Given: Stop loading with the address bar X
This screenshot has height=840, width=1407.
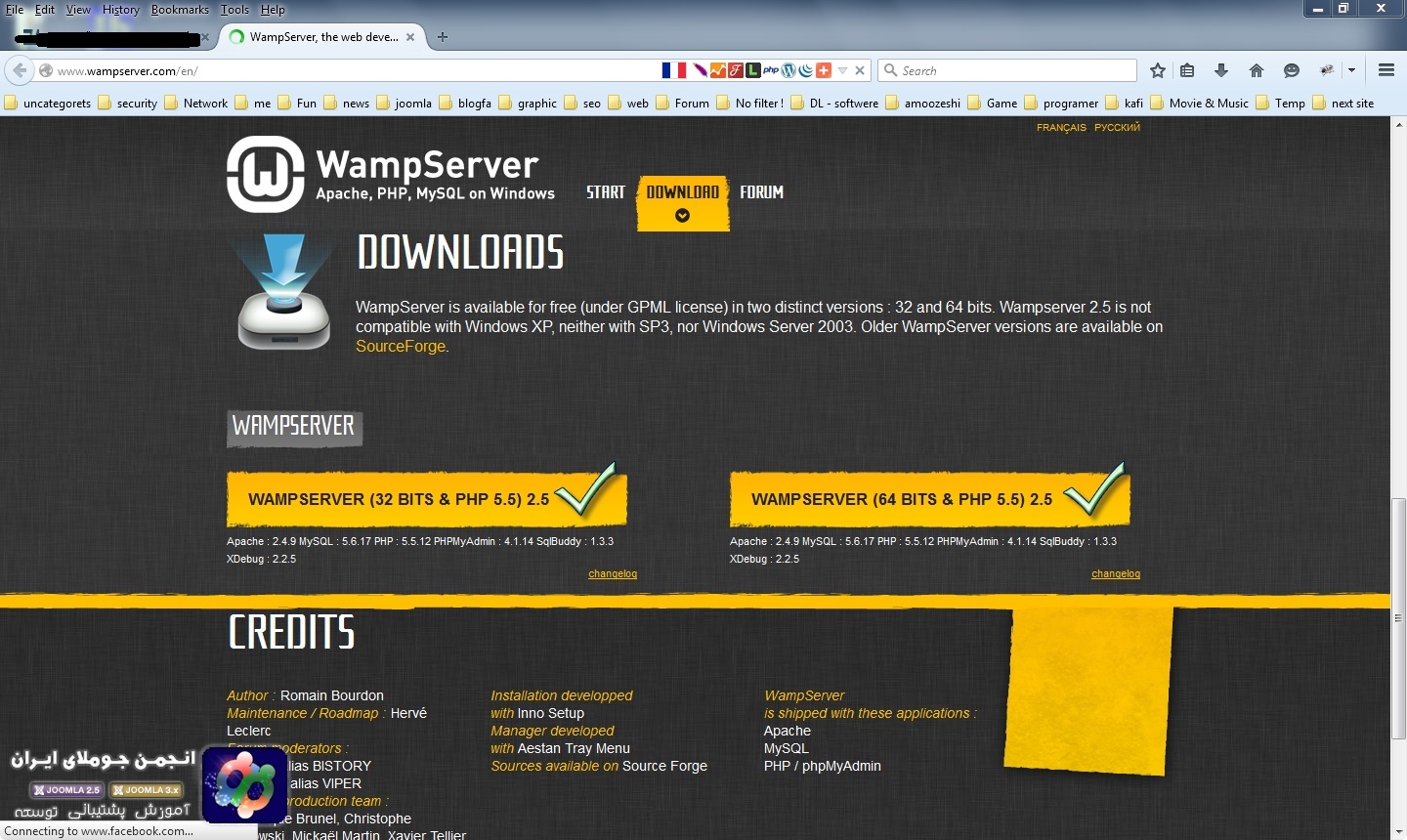Looking at the screenshot, I should [860, 70].
